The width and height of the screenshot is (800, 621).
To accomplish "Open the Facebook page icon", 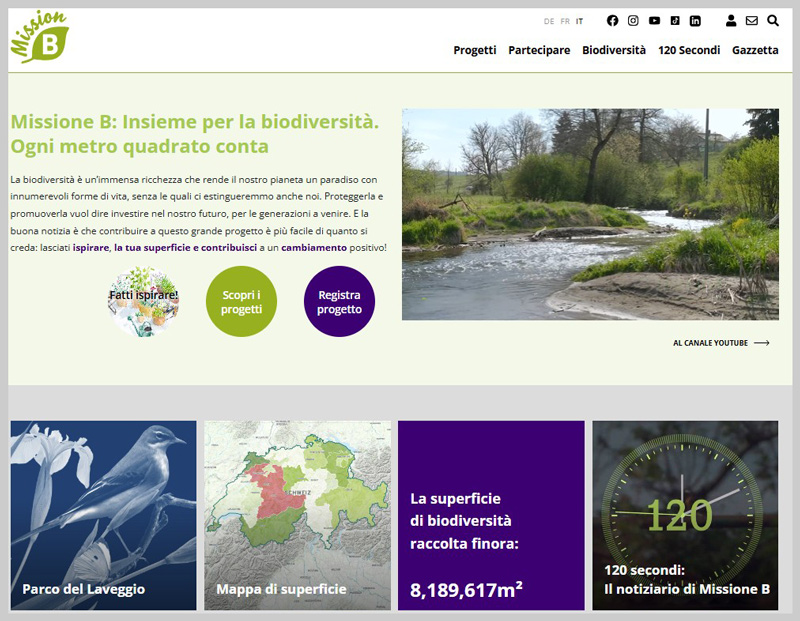I will click(613, 21).
